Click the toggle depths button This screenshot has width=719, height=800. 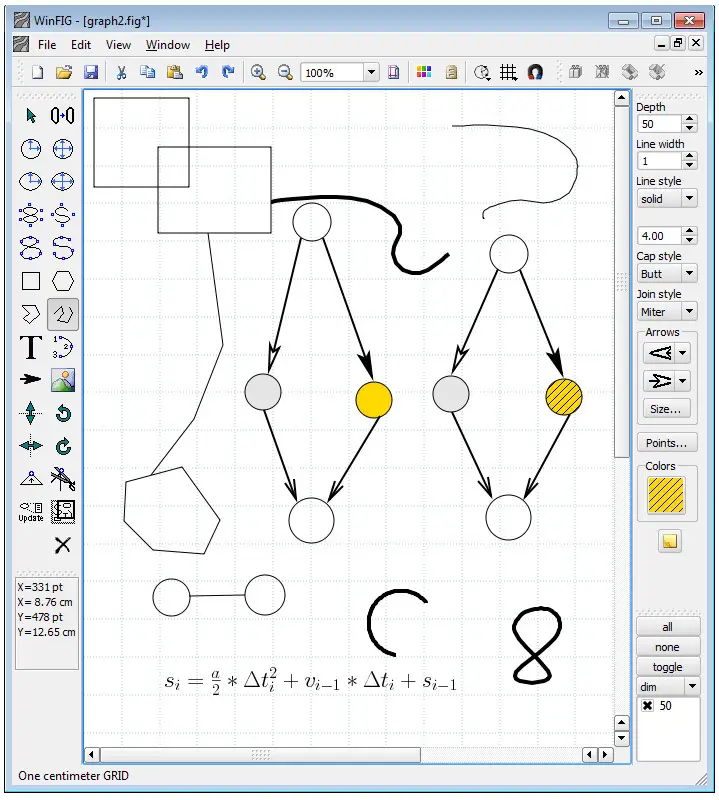coord(667,667)
